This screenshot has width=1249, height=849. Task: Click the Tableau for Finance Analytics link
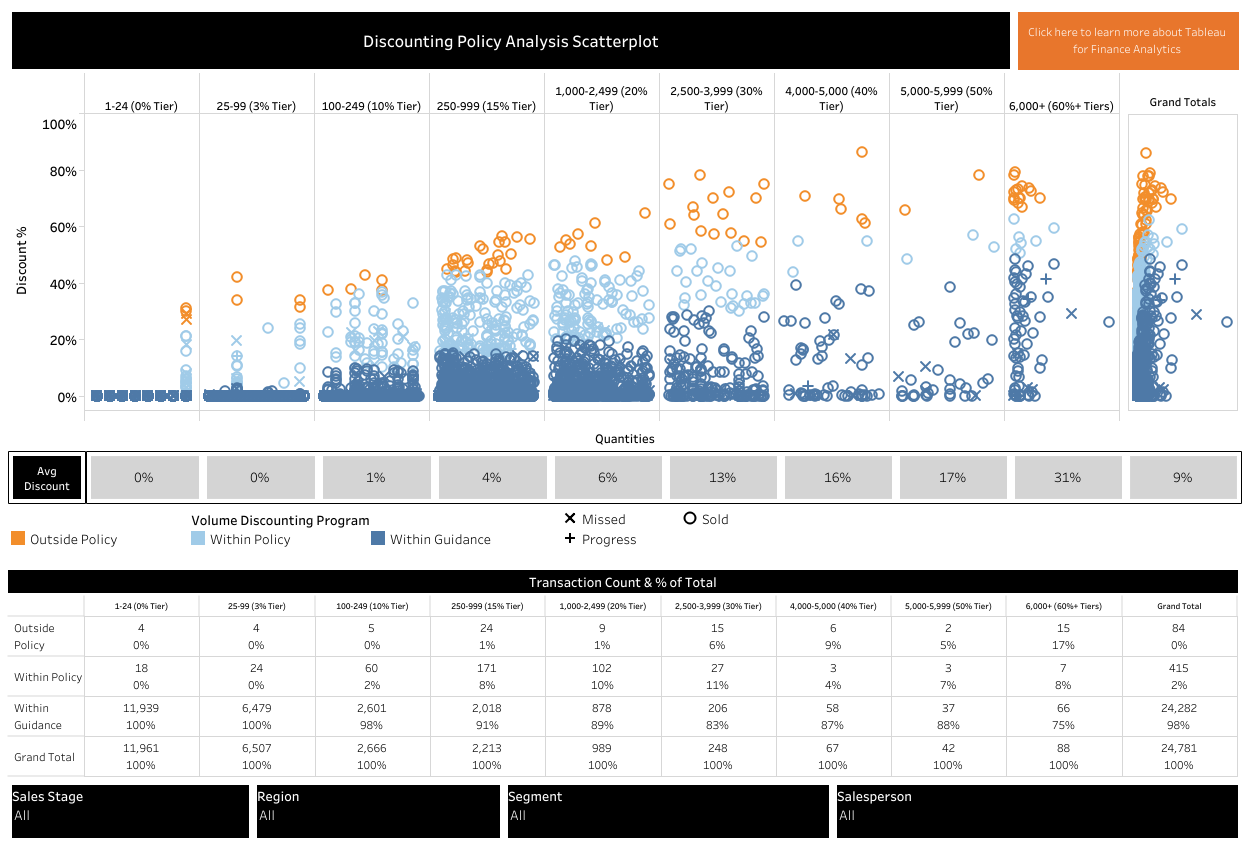pyautogui.click(x=1126, y=41)
